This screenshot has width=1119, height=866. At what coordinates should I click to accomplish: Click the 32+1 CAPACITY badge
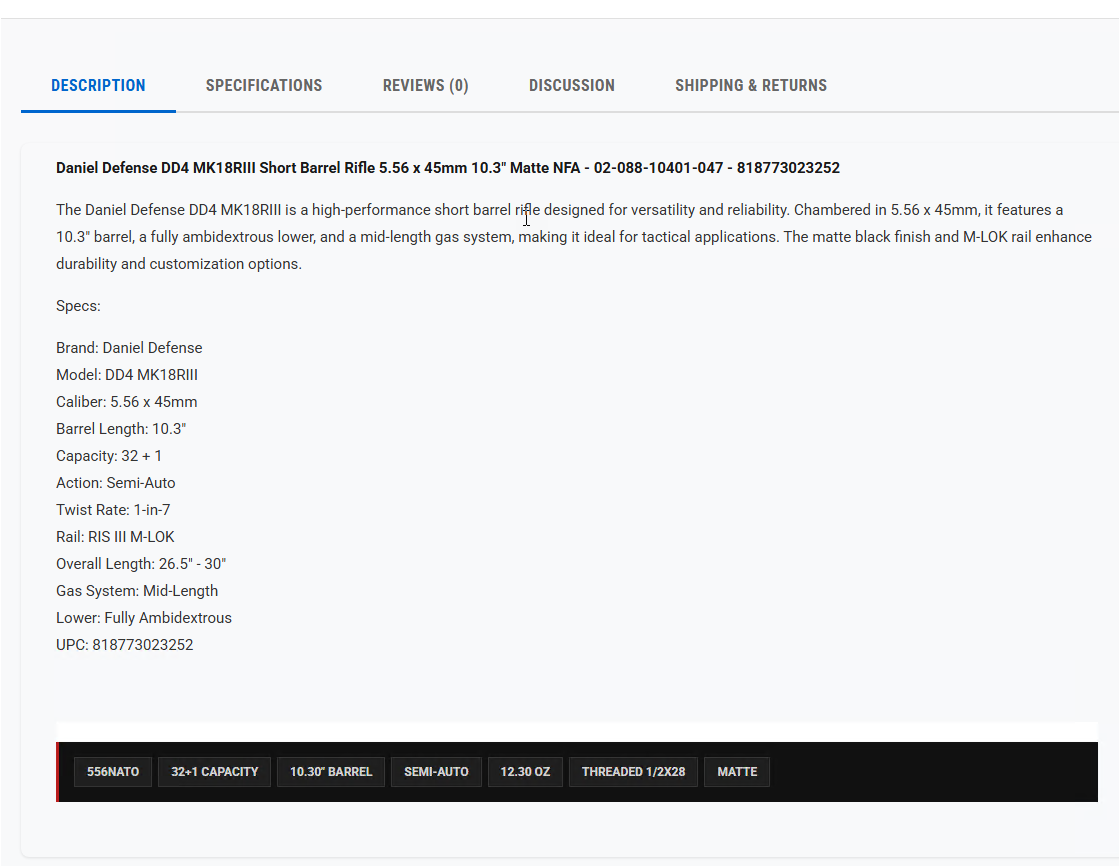click(213, 771)
